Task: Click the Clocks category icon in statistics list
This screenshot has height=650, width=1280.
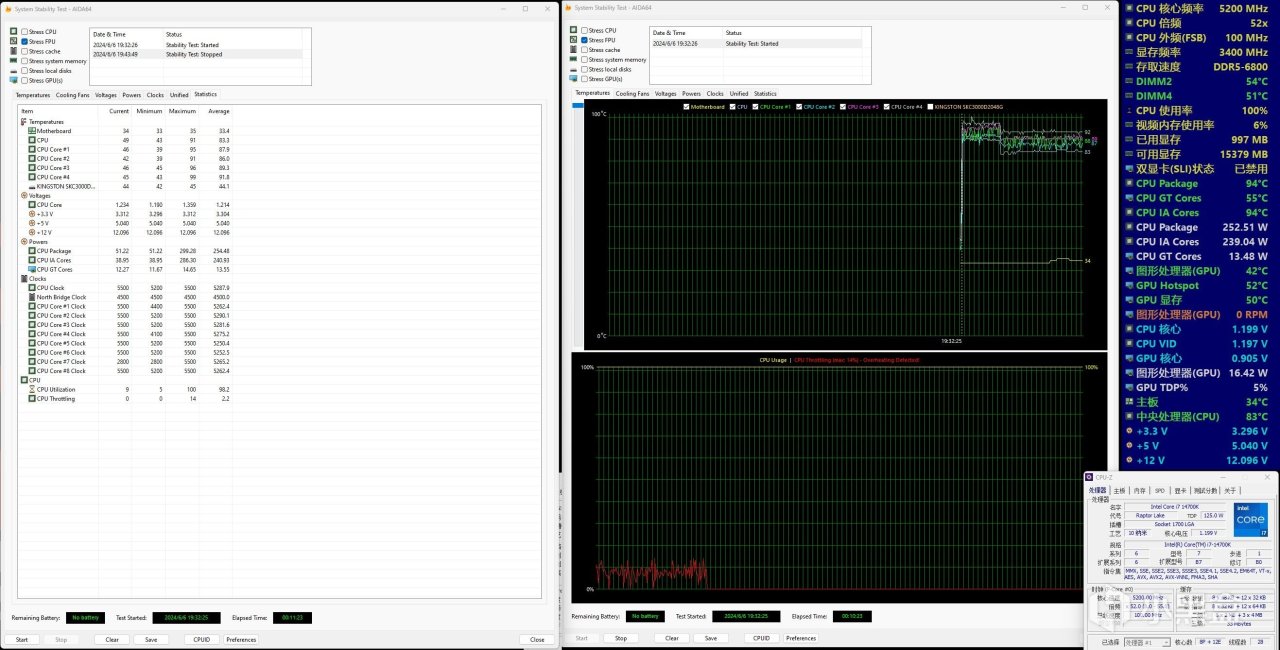Action: (25, 279)
